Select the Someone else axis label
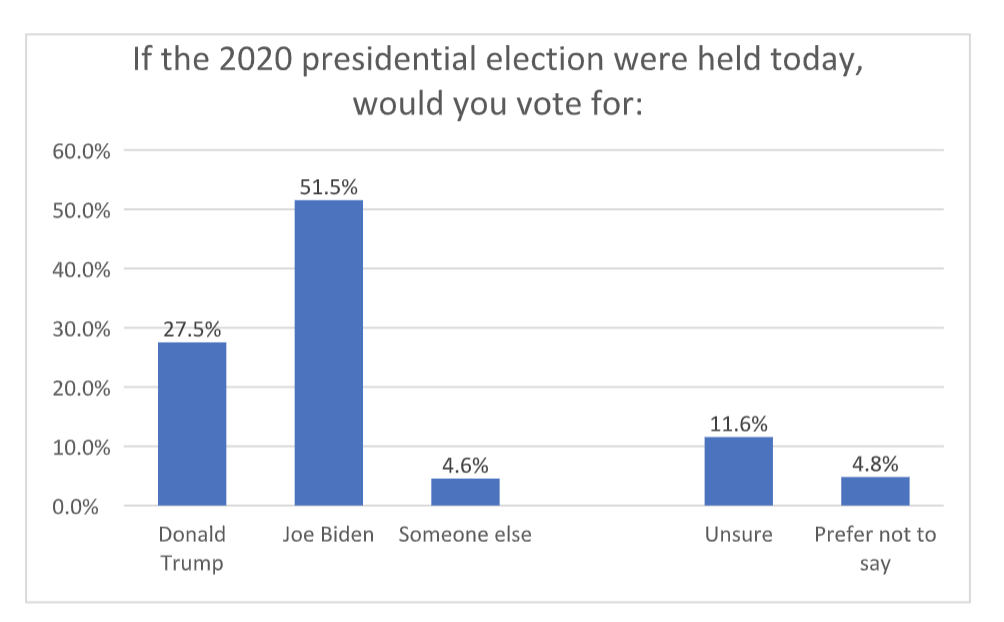Image resolution: width=1004 pixels, height=622 pixels. 465,534
